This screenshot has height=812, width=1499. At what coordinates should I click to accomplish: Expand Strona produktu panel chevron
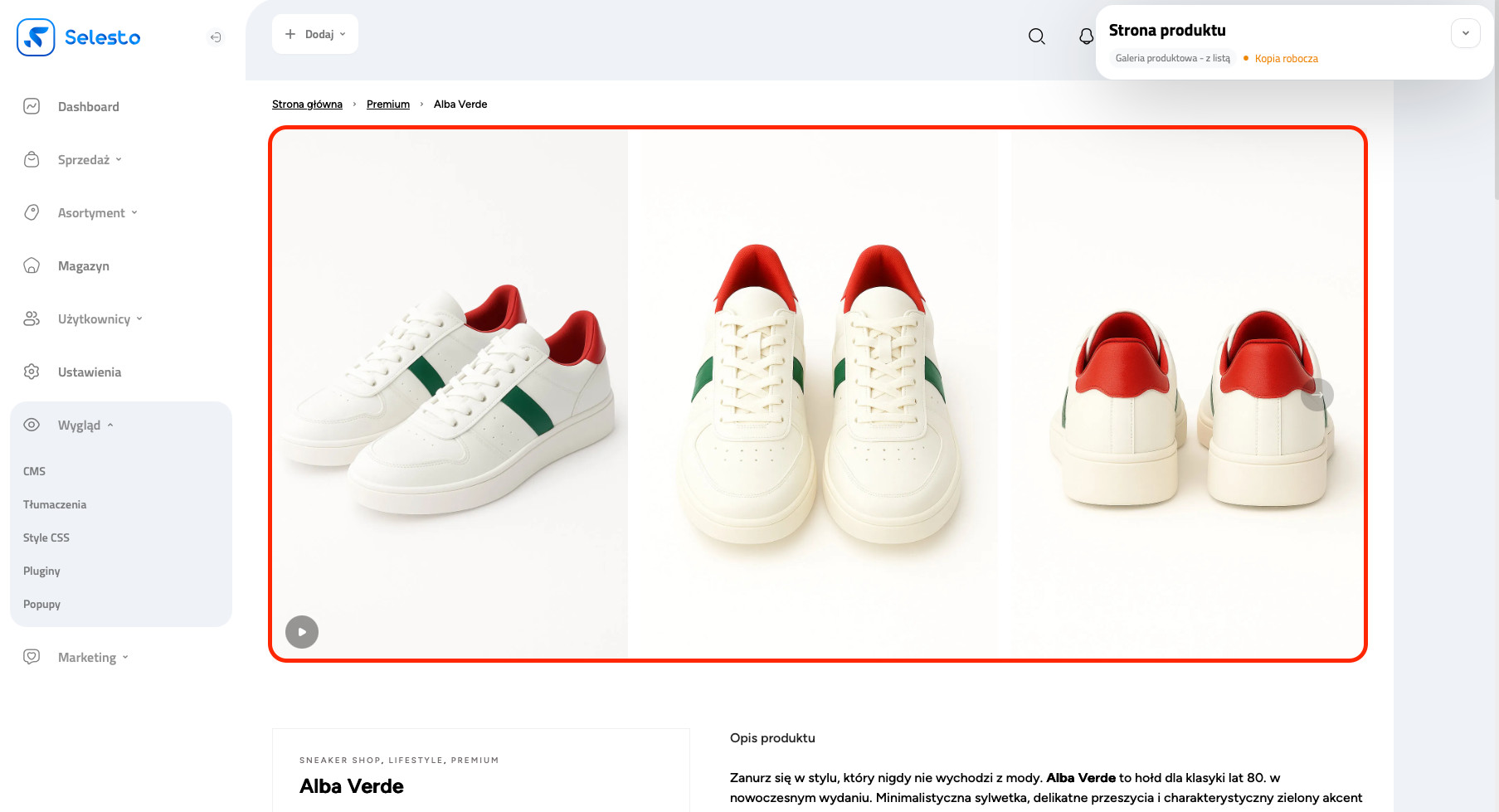point(1465,33)
